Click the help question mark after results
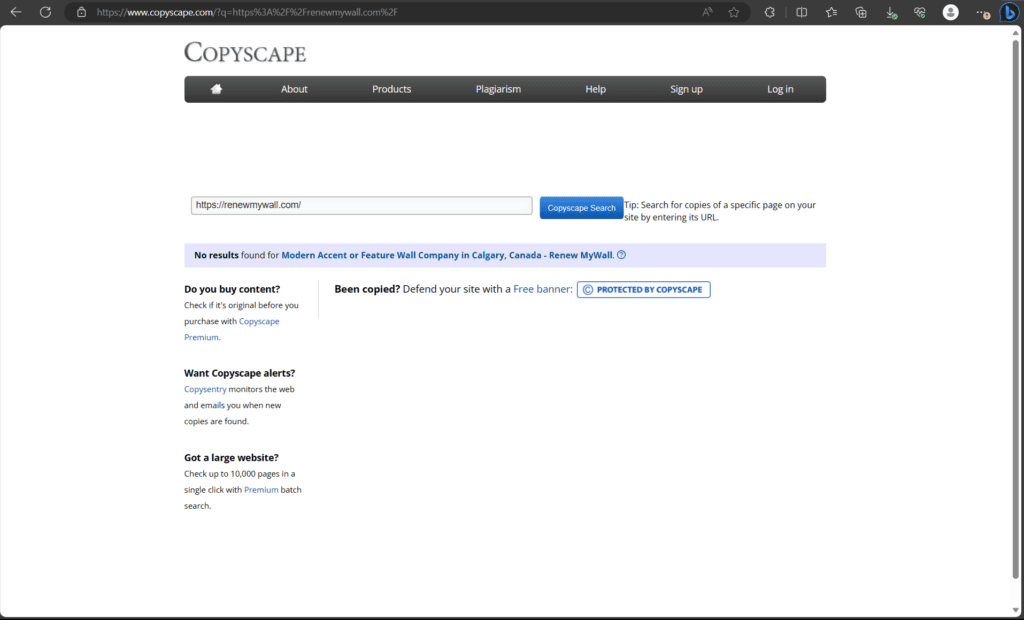 coord(621,255)
